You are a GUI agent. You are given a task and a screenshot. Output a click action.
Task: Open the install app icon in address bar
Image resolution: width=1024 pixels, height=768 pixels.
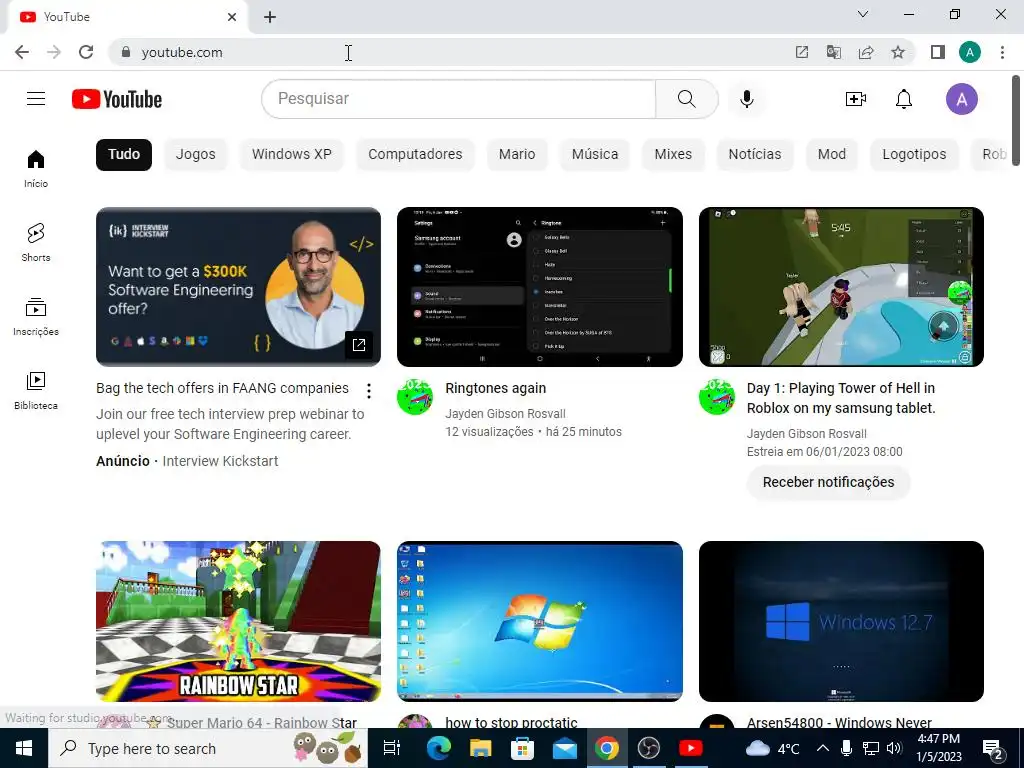802,52
